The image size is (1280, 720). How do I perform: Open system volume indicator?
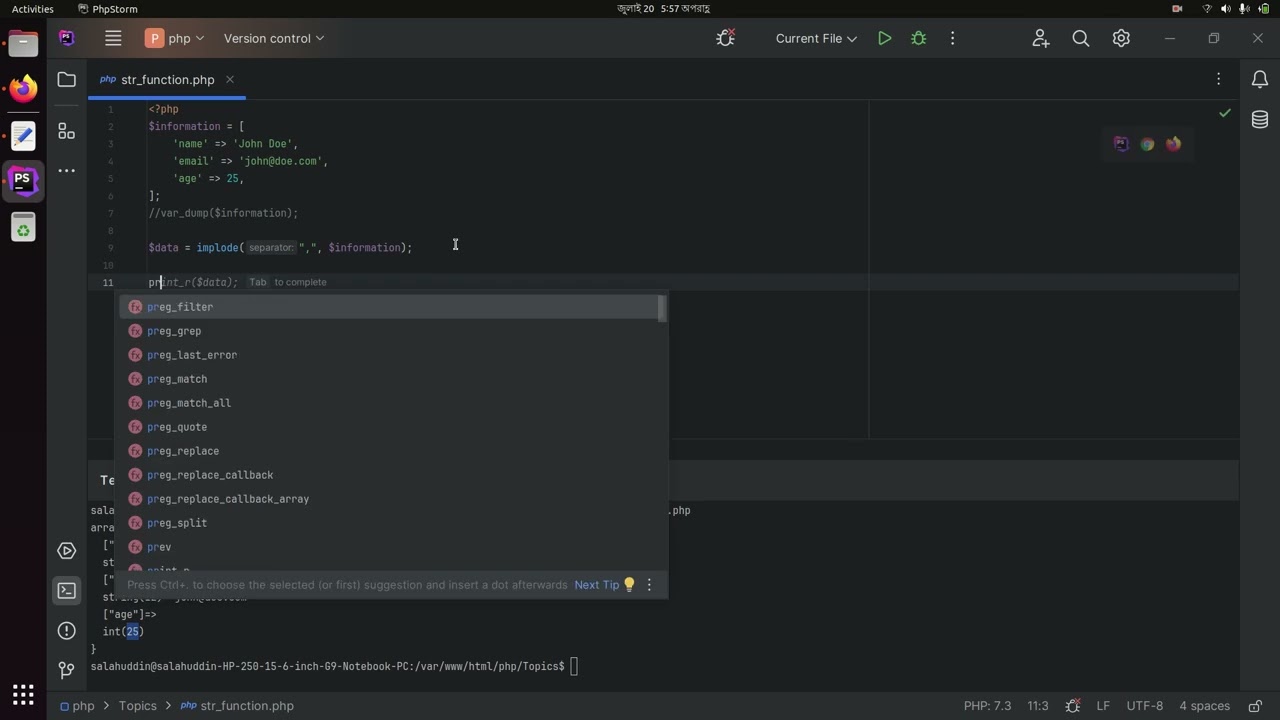(x=1226, y=9)
